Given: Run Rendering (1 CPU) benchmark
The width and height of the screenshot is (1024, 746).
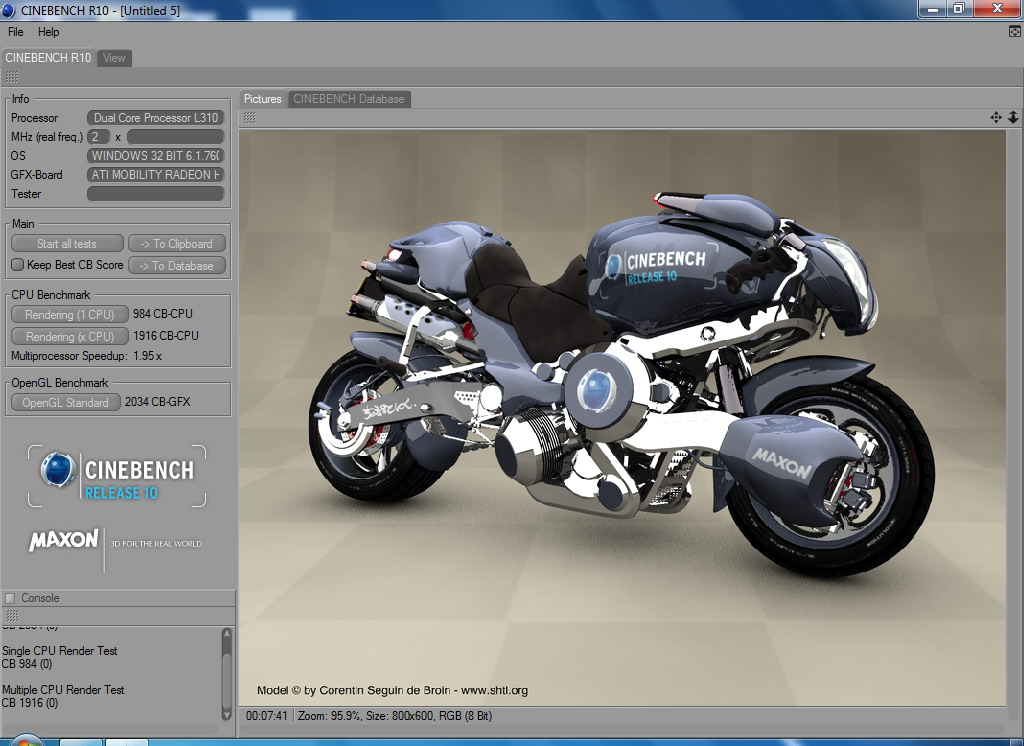Looking at the screenshot, I should (x=69, y=314).
